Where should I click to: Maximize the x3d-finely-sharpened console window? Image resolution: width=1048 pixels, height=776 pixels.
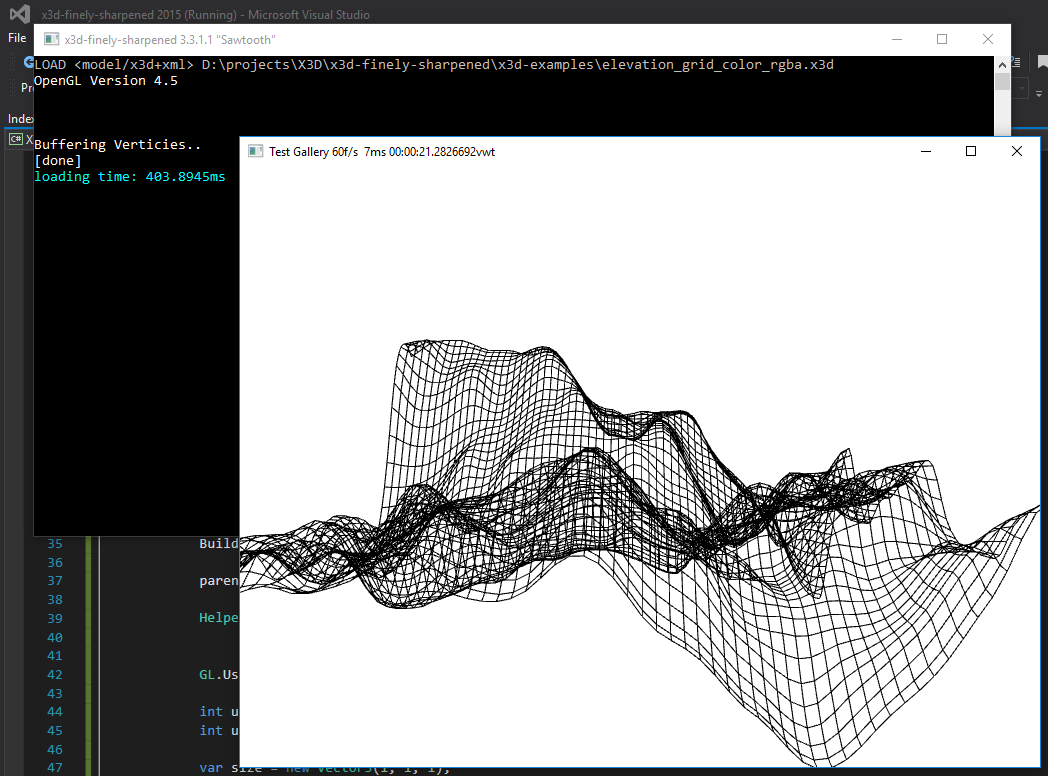tap(942, 39)
